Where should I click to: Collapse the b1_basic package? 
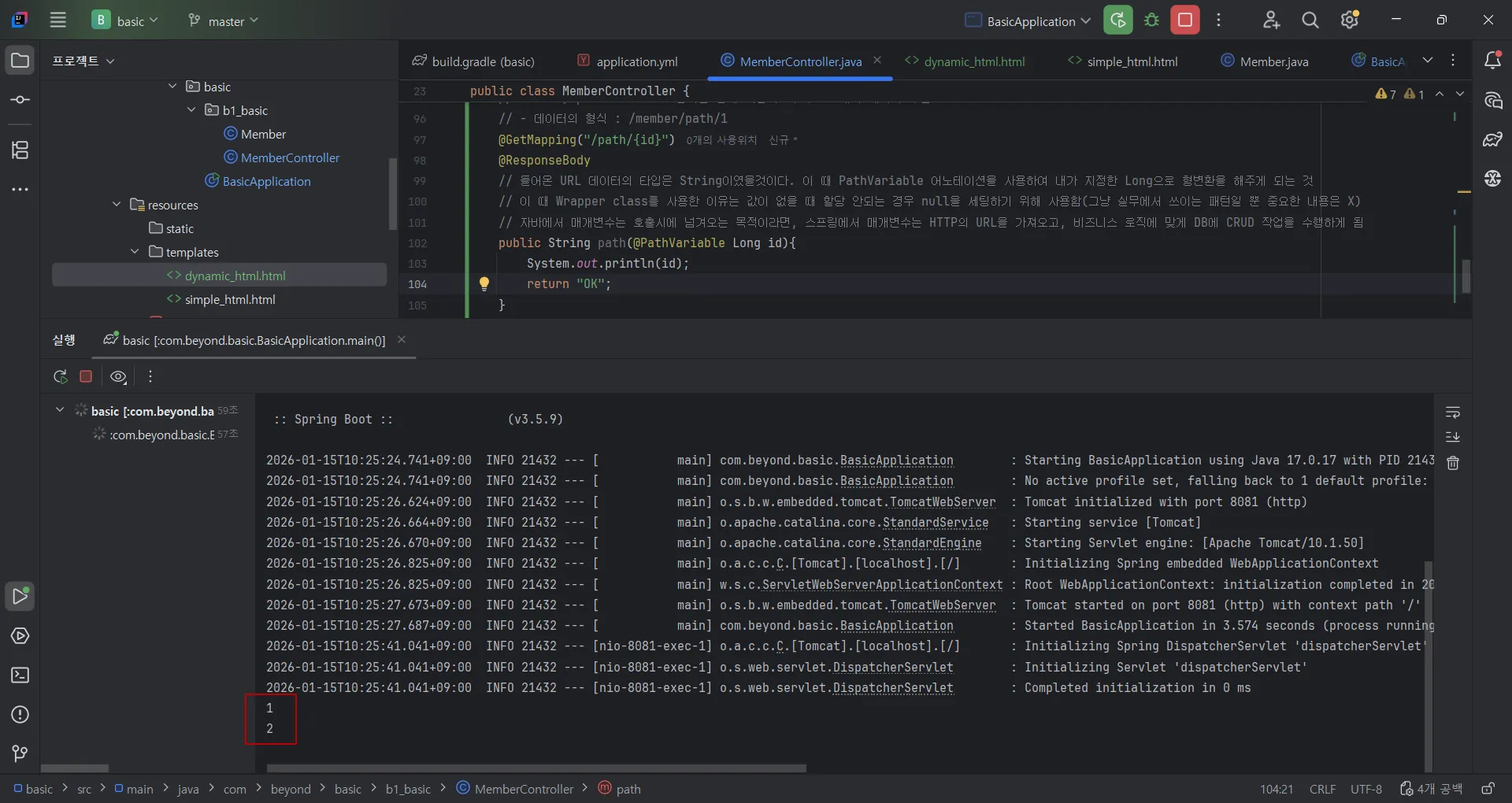pyautogui.click(x=191, y=110)
